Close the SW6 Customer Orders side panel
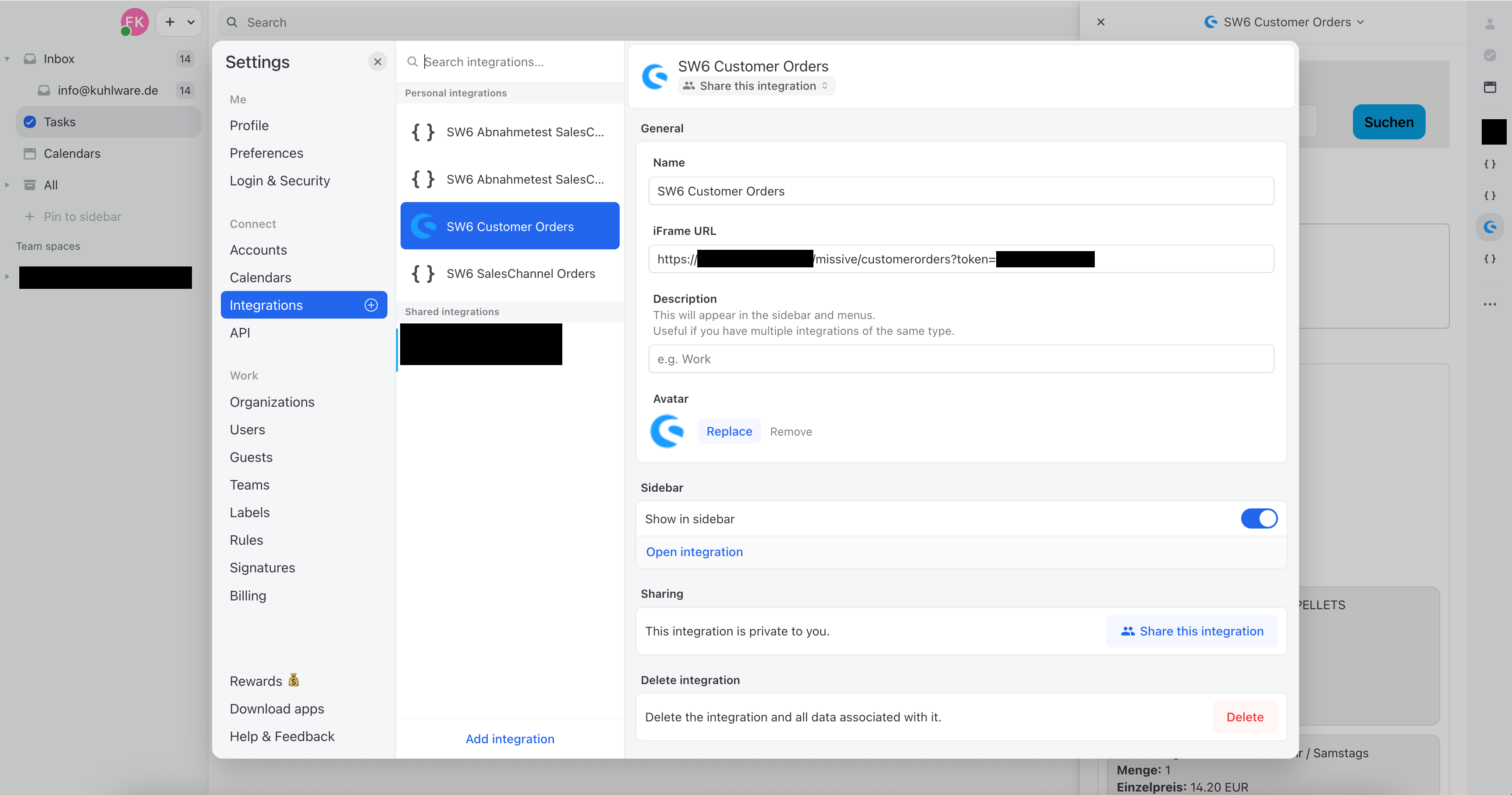Viewport: 1512px width, 795px height. (1100, 22)
